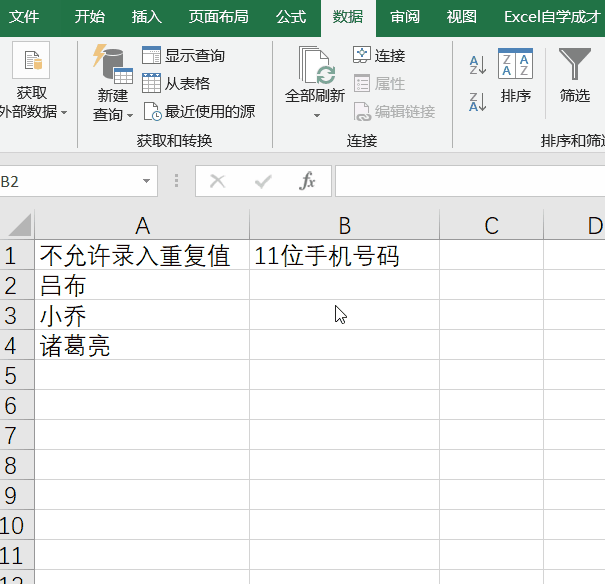Click the Get External Data icon
605x584 pixels.
[30, 61]
